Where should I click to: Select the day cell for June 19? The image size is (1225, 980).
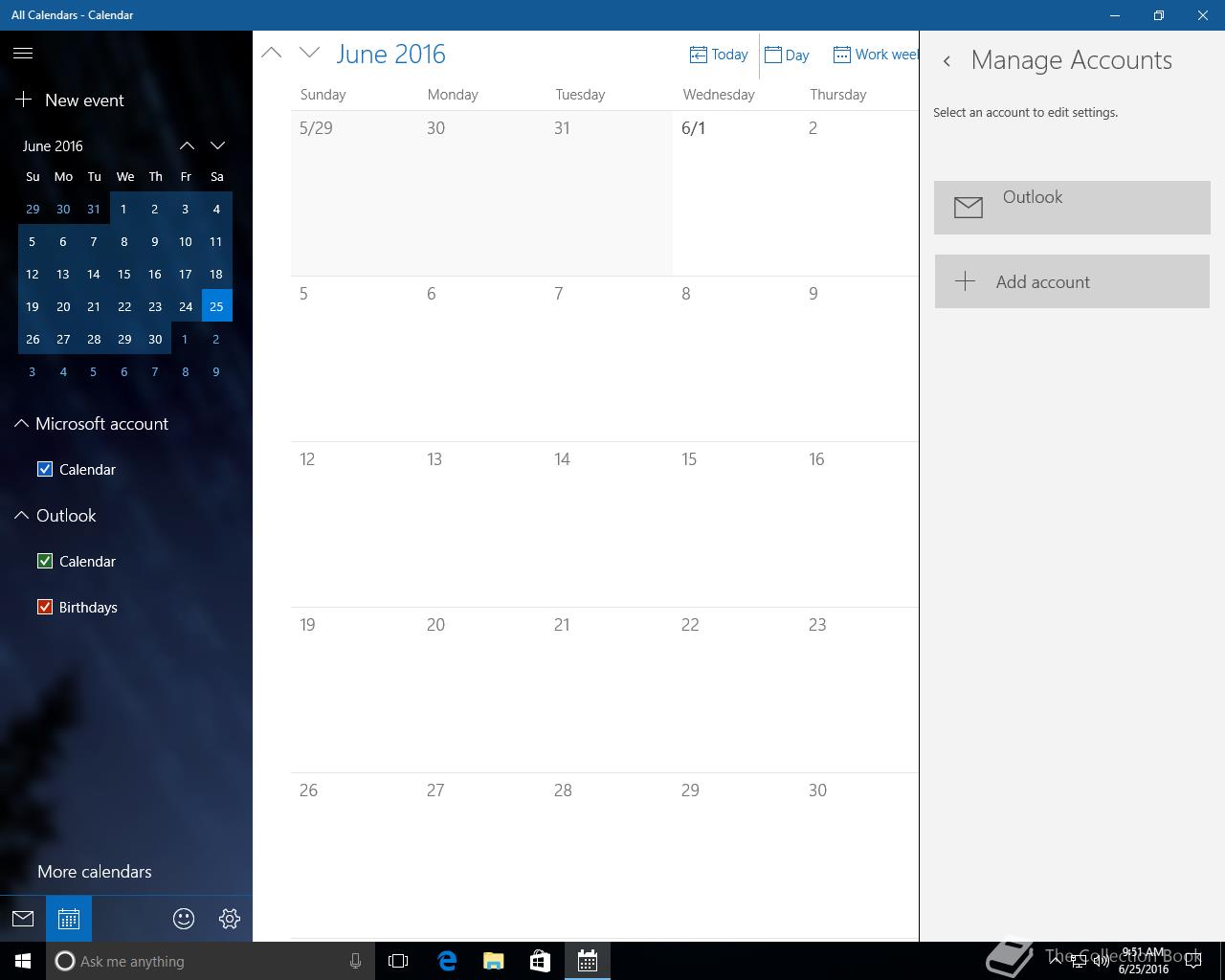tap(354, 690)
